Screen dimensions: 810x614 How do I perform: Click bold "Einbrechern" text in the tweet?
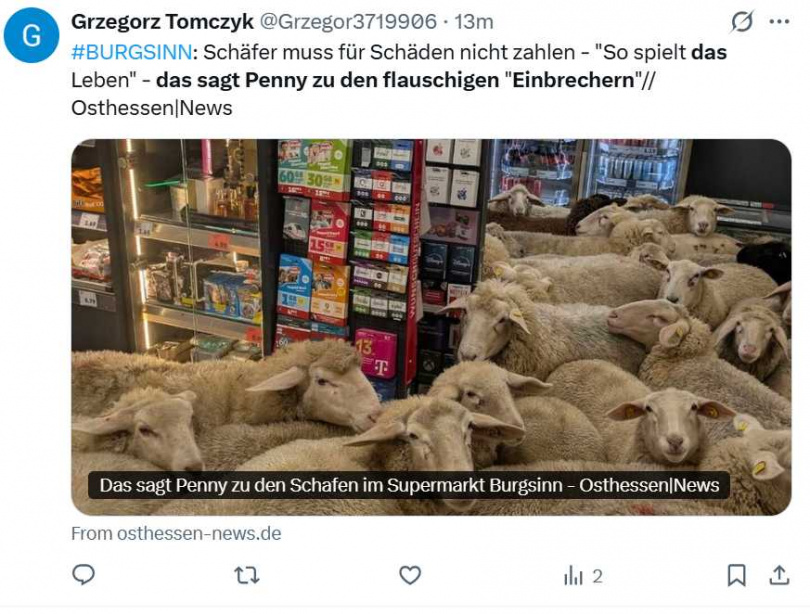coord(573,80)
